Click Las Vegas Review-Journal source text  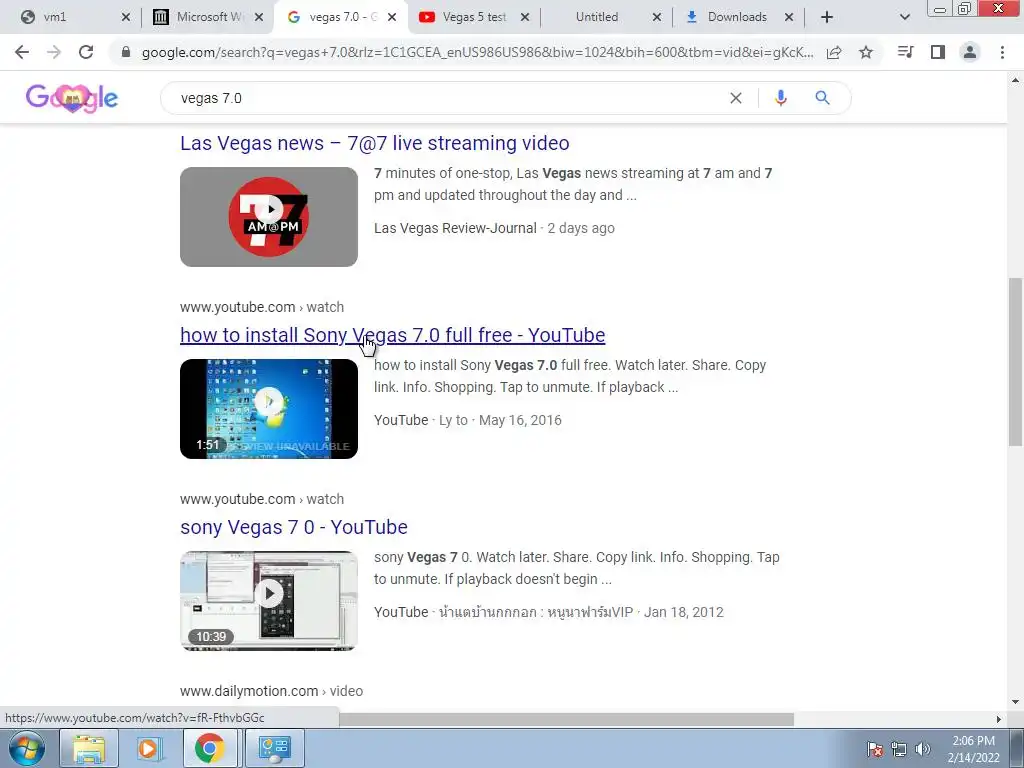click(x=455, y=228)
